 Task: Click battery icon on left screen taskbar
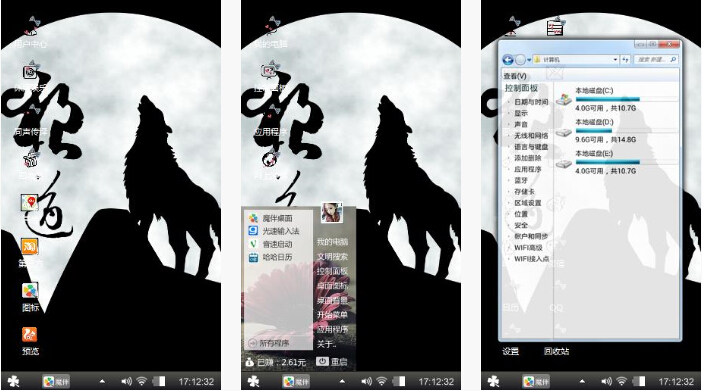coord(159,382)
